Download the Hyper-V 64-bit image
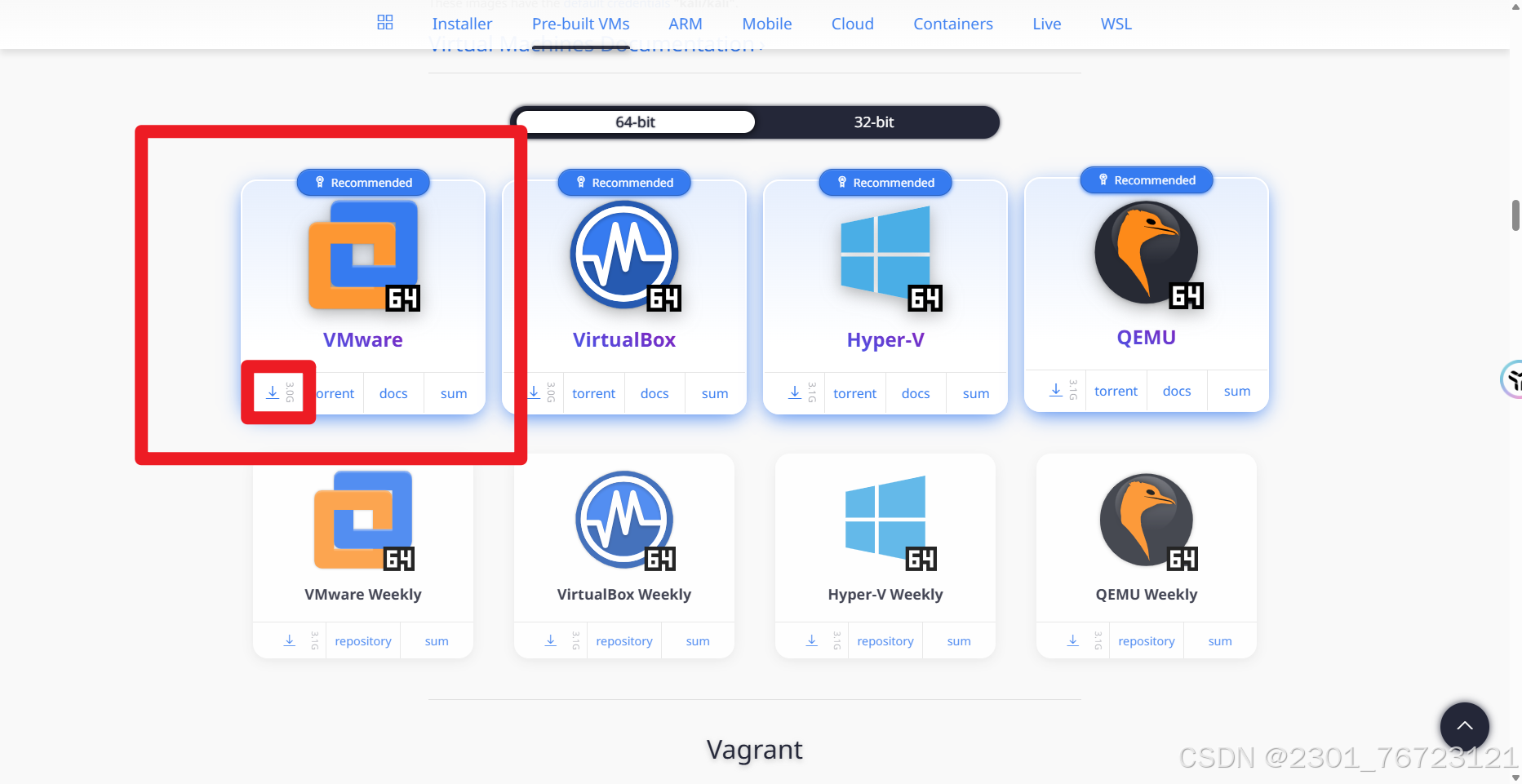Image resolution: width=1522 pixels, height=784 pixels. point(795,392)
